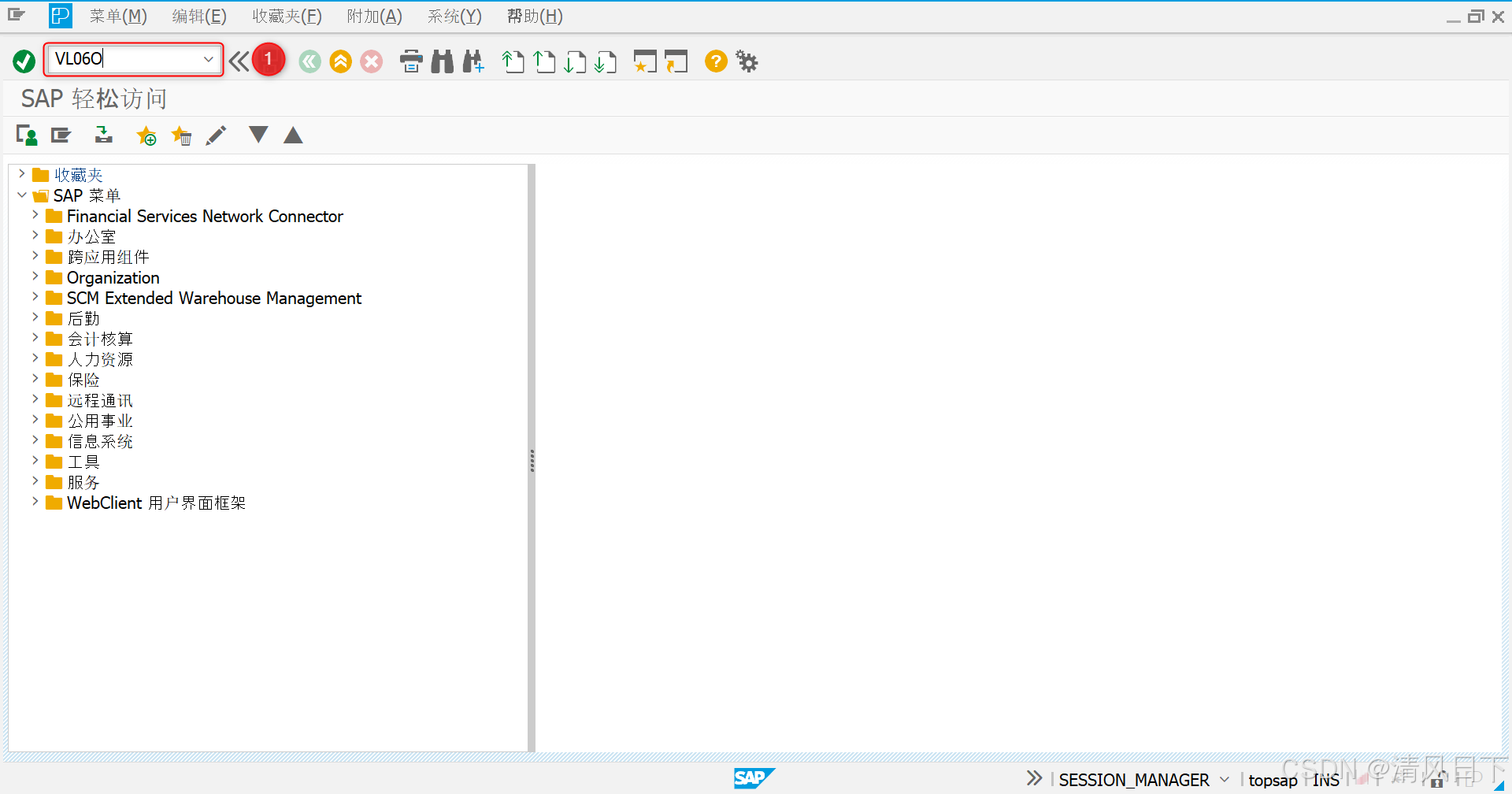Expand the 人力资源 folder
Viewport: 1512px width, 794px height.
[x=35, y=358]
